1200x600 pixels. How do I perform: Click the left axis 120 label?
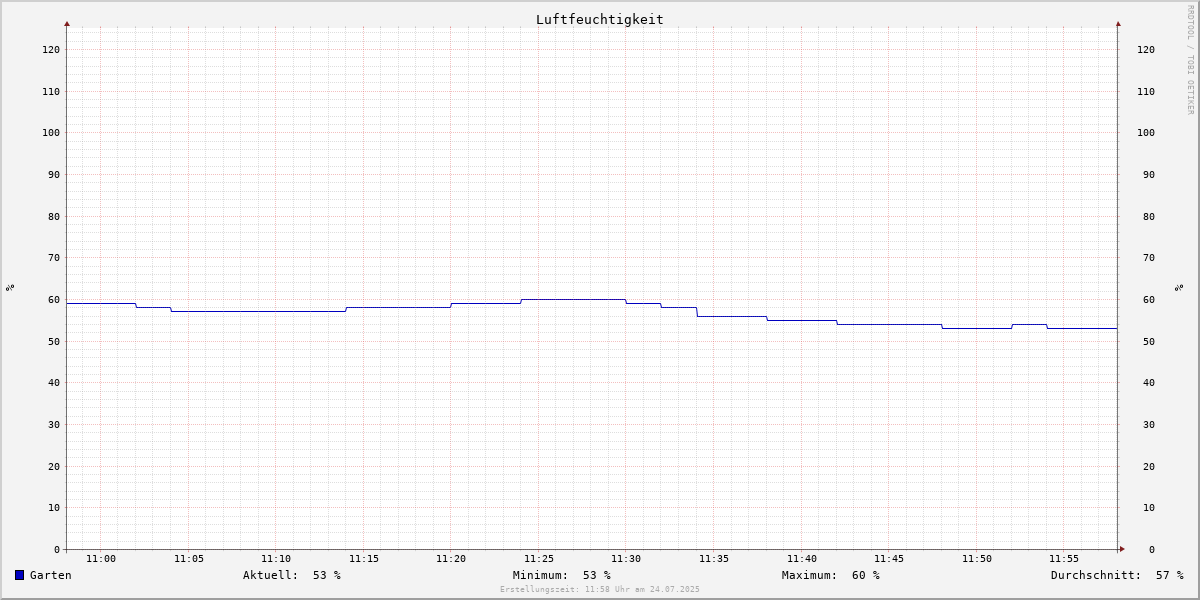tap(51, 49)
